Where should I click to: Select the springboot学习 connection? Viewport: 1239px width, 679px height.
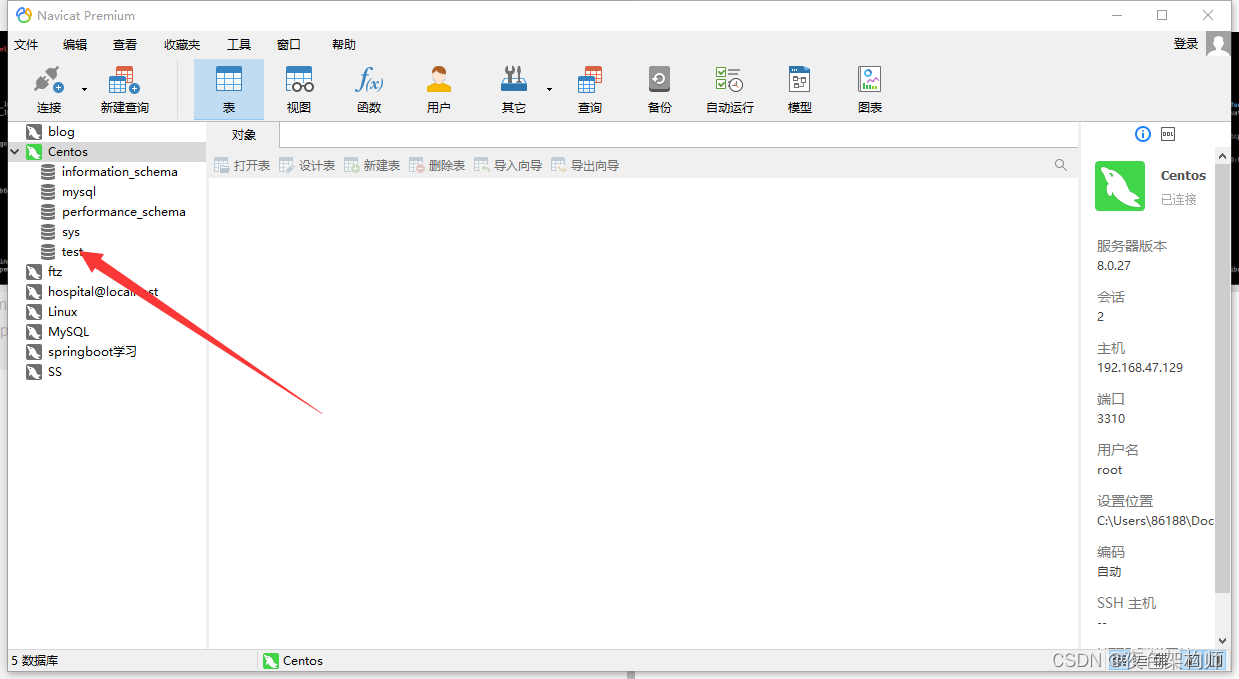[92, 352]
